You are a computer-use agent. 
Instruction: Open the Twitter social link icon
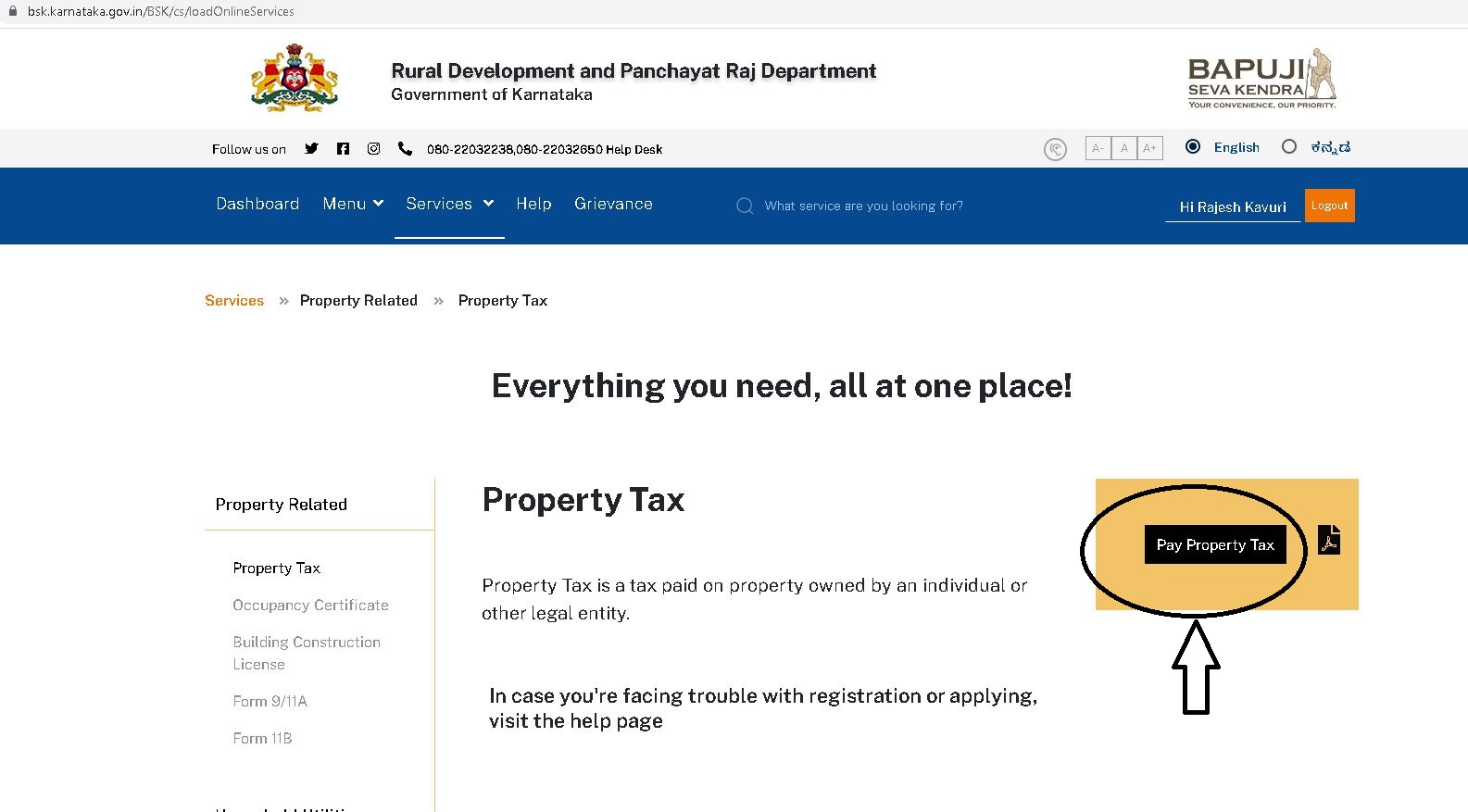(311, 148)
